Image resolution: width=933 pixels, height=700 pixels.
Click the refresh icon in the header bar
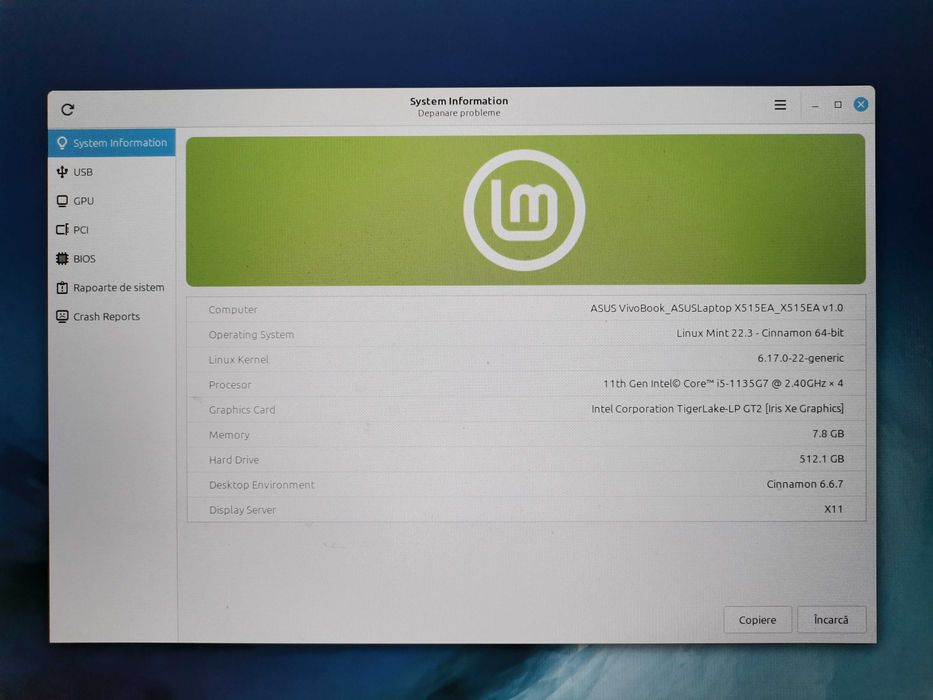tap(68, 110)
